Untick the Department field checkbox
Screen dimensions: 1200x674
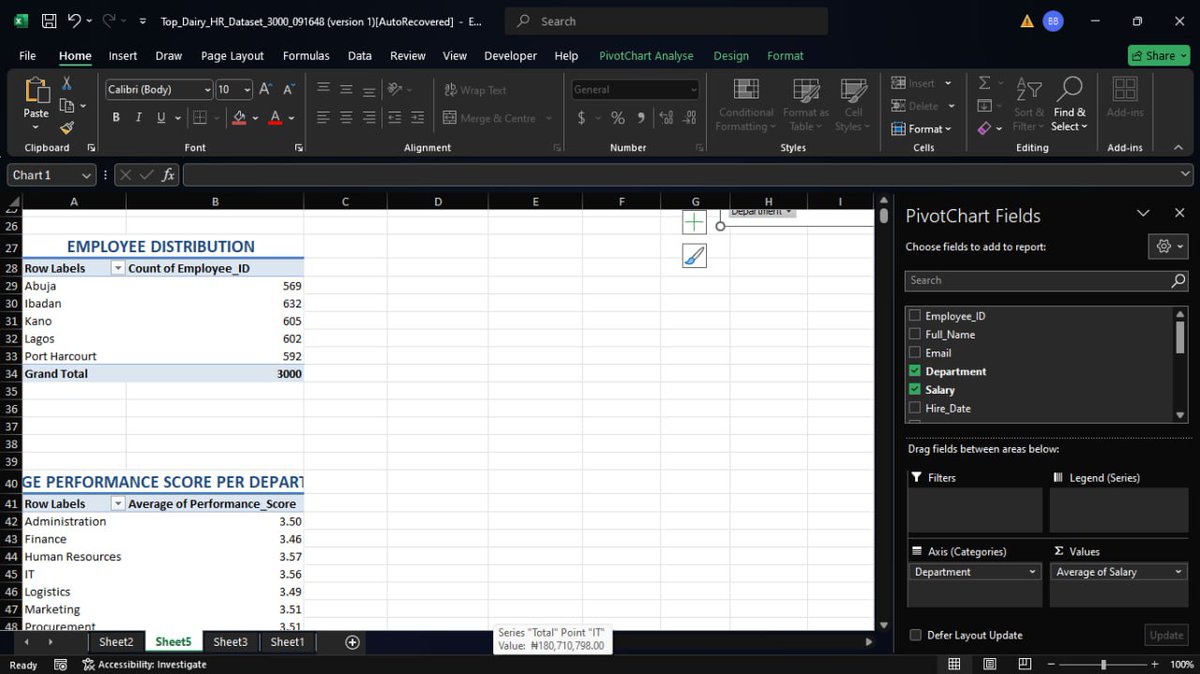point(915,371)
